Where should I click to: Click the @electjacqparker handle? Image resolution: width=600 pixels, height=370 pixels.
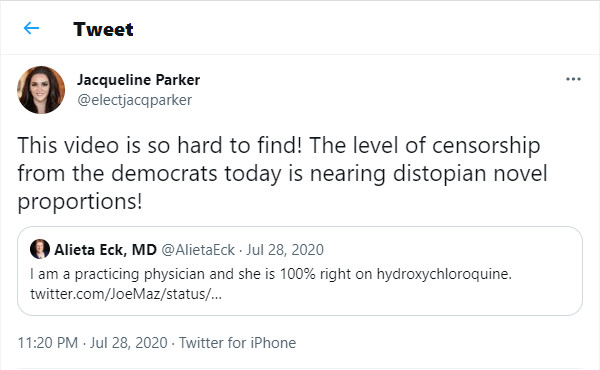click(134, 100)
